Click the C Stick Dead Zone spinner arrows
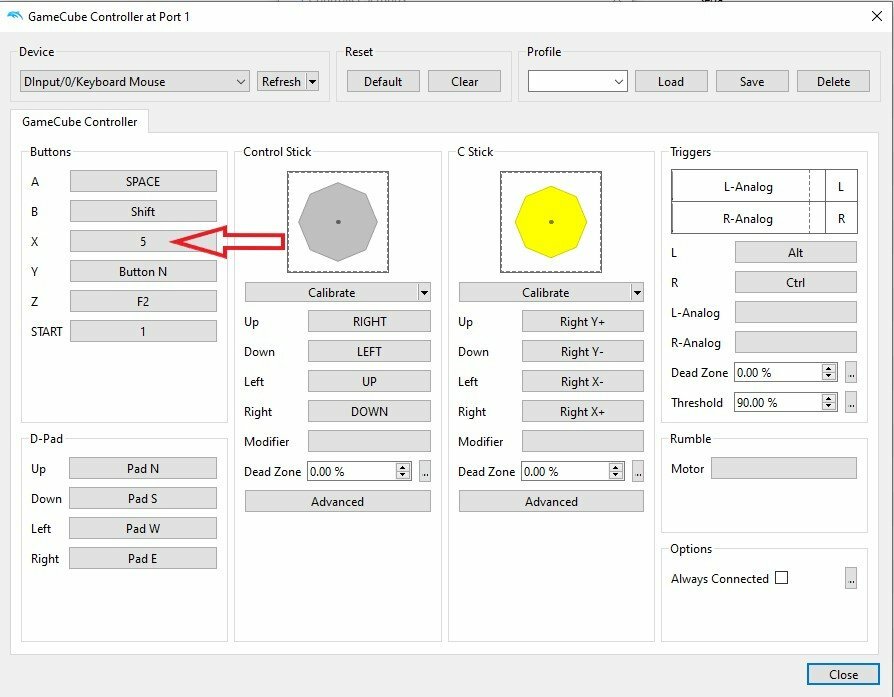 (x=616, y=471)
